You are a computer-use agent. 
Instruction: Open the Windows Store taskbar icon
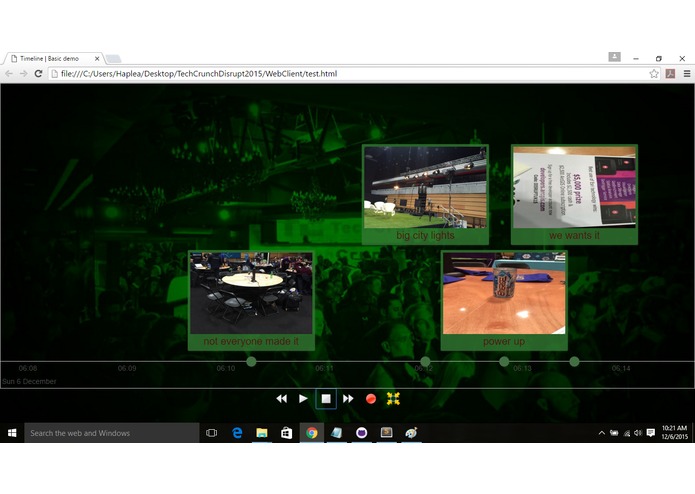click(x=287, y=433)
